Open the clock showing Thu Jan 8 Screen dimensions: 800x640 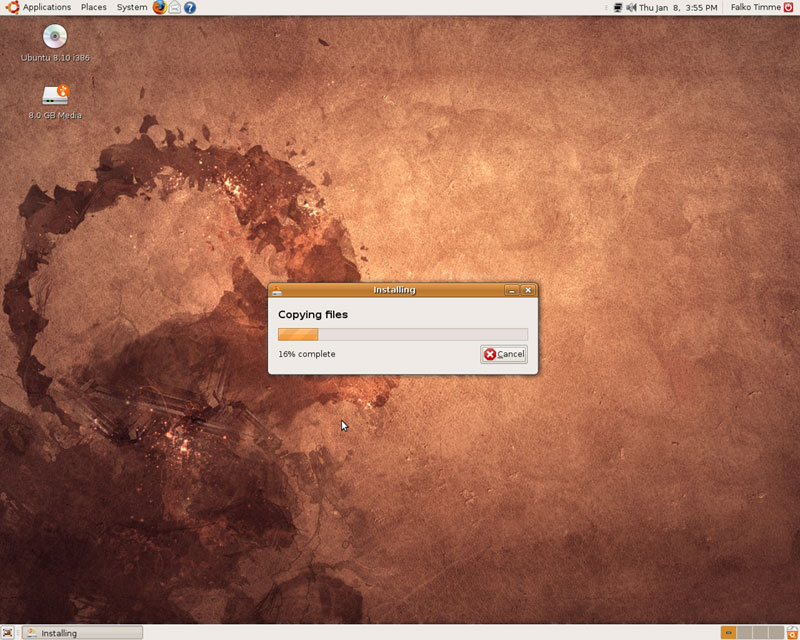[x=678, y=7]
